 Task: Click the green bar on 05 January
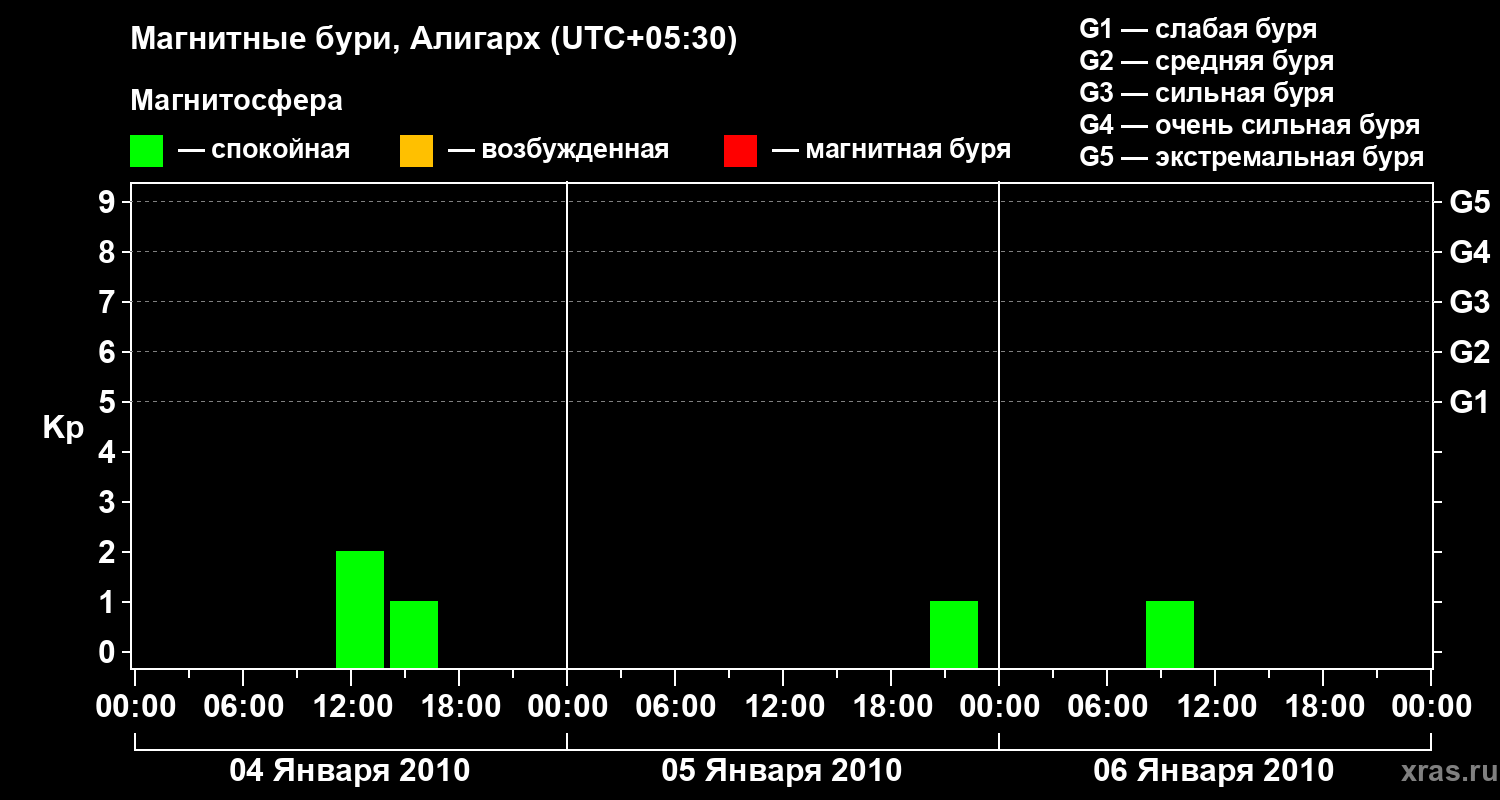click(954, 634)
